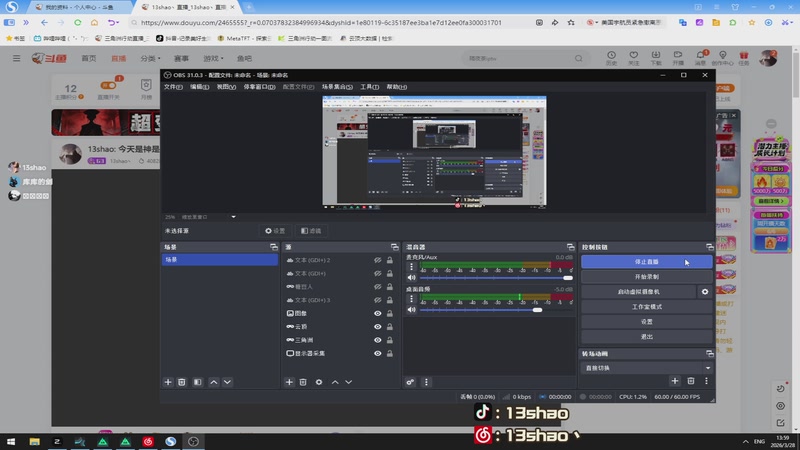The width and height of the screenshot is (800, 450).
Task: Delete selected scene with trash icon in 场景 panel
Action: (182, 382)
